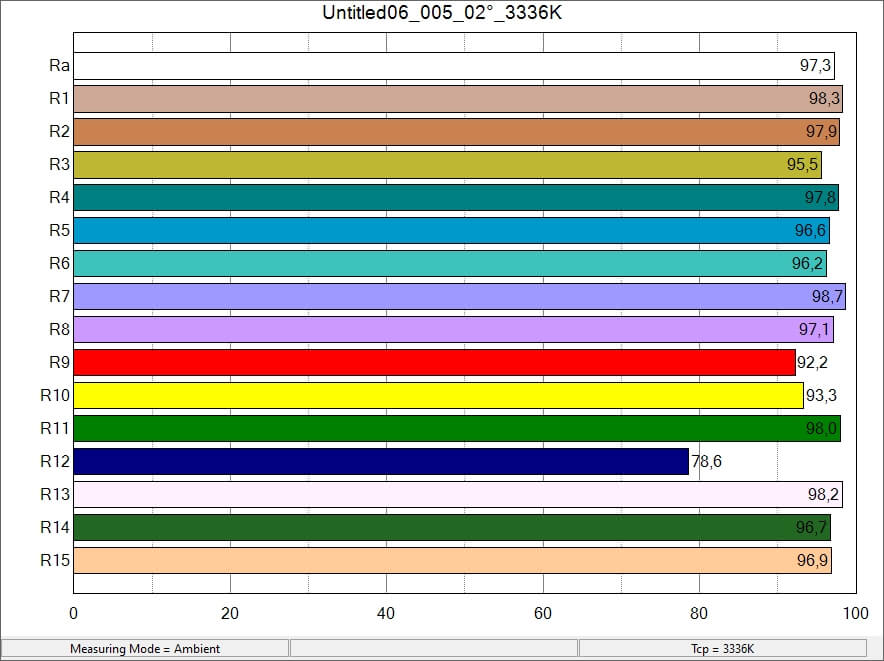Click the Measuring Mode = Ambient status panel

point(145,649)
